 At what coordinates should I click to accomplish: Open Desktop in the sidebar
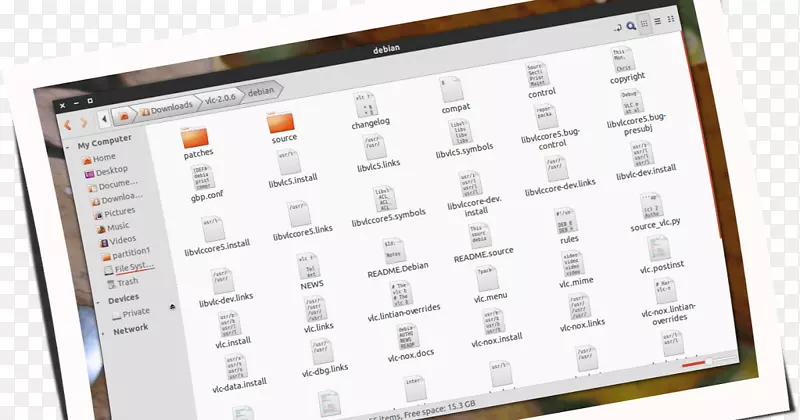pyautogui.click(x=106, y=172)
